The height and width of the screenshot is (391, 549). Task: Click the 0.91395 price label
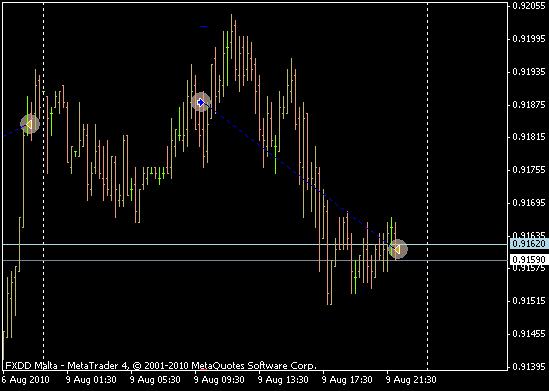(x=529, y=366)
